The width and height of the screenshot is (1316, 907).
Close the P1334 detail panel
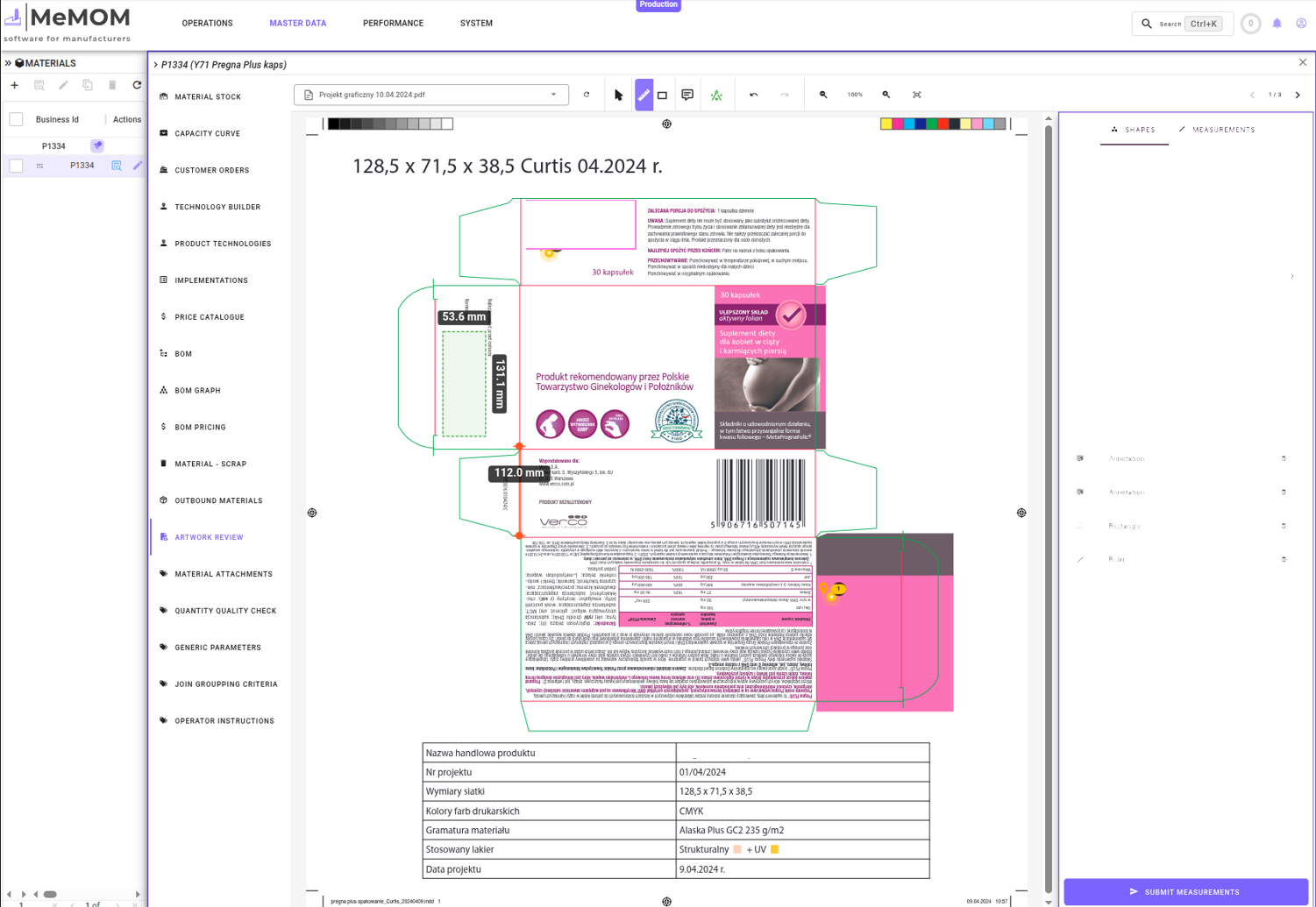(x=1303, y=63)
